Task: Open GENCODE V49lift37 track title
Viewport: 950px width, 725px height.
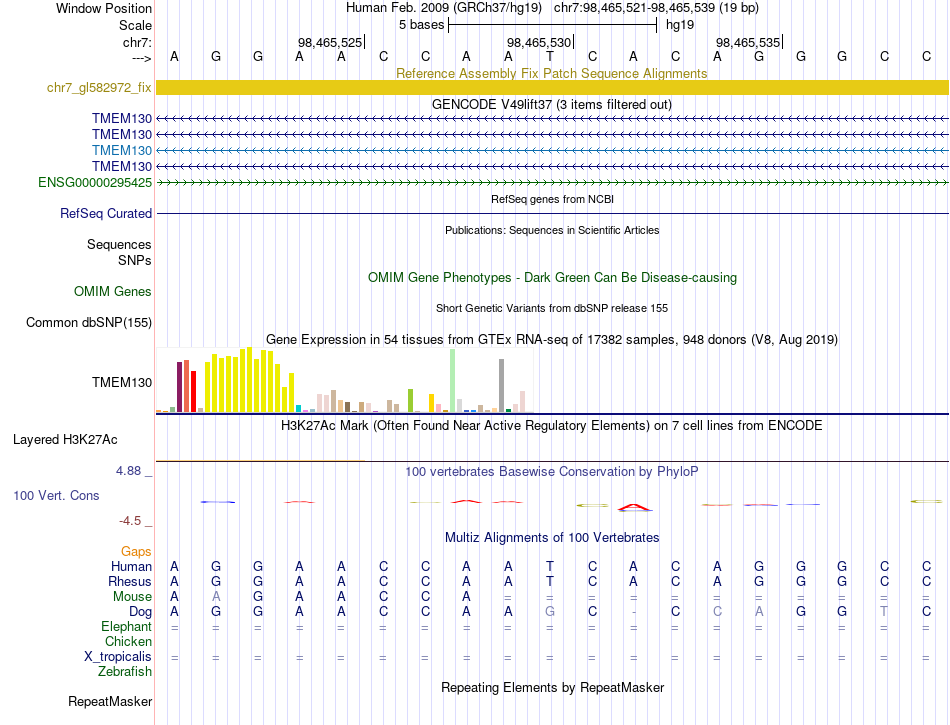Action: 552,104
